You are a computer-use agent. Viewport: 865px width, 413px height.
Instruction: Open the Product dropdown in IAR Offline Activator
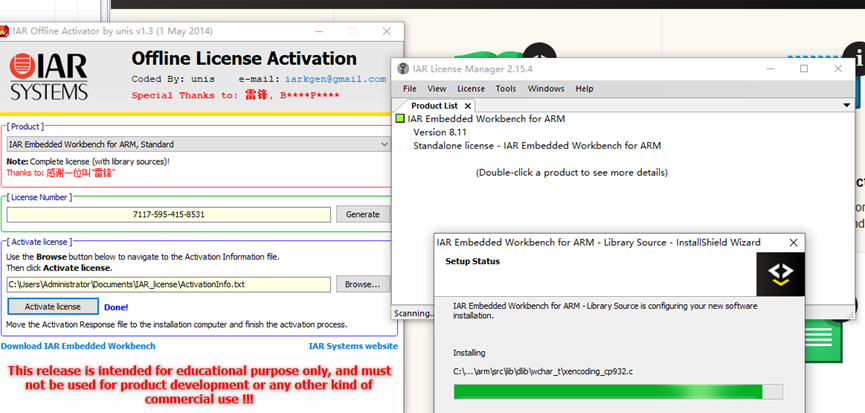click(x=199, y=144)
